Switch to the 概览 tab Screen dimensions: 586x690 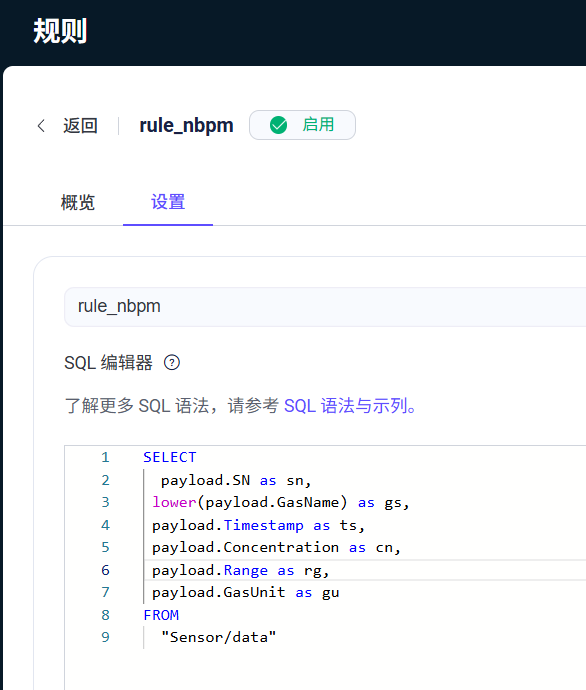[78, 202]
